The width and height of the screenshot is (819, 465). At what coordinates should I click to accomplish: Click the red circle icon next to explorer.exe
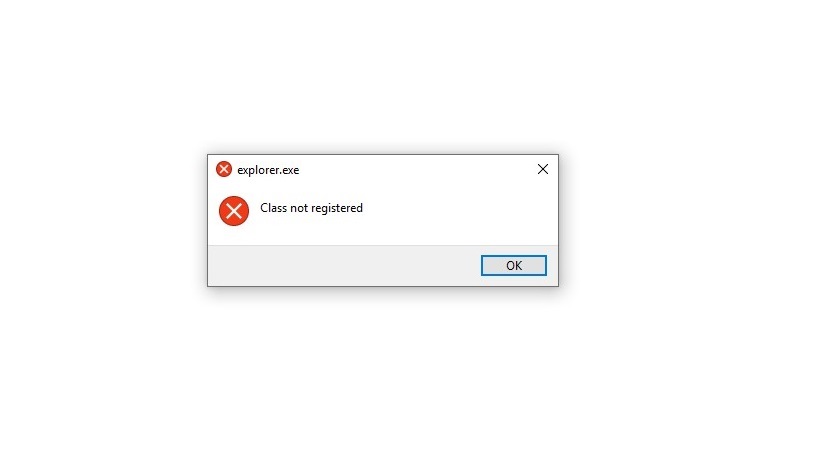pyautogui.click(x=224, y=169)
